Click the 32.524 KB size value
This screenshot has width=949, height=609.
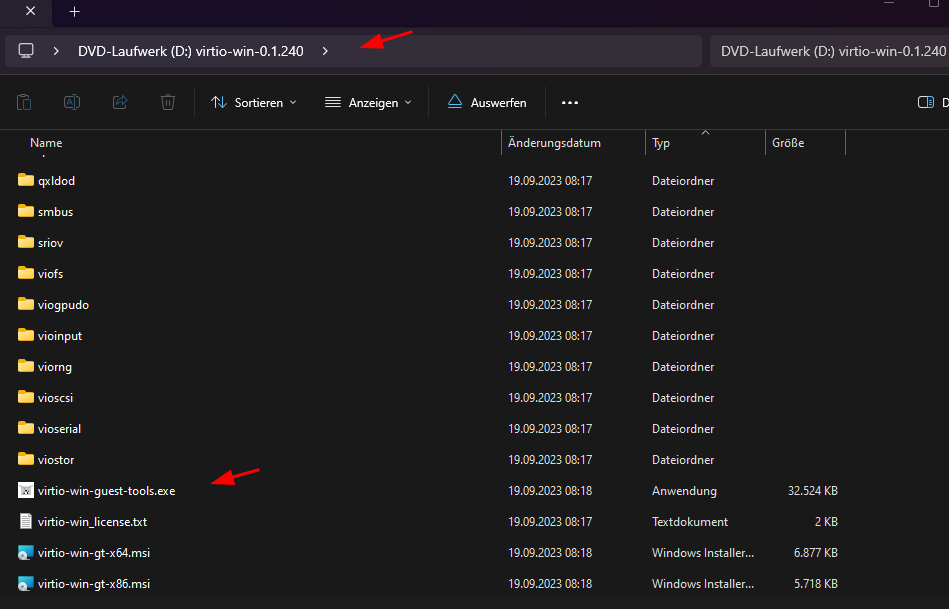coord(813,491)
